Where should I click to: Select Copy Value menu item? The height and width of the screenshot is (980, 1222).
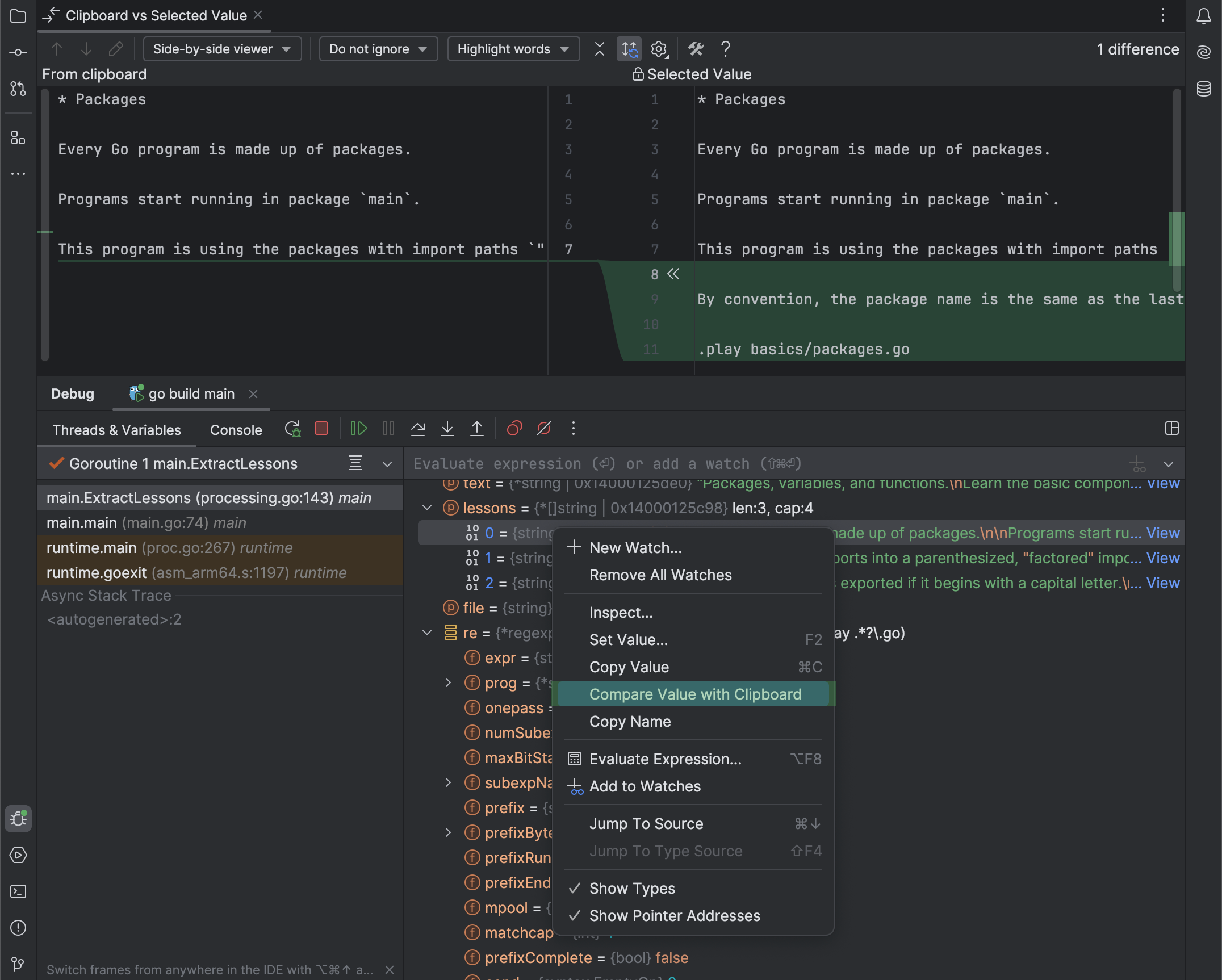coord(693,667)
